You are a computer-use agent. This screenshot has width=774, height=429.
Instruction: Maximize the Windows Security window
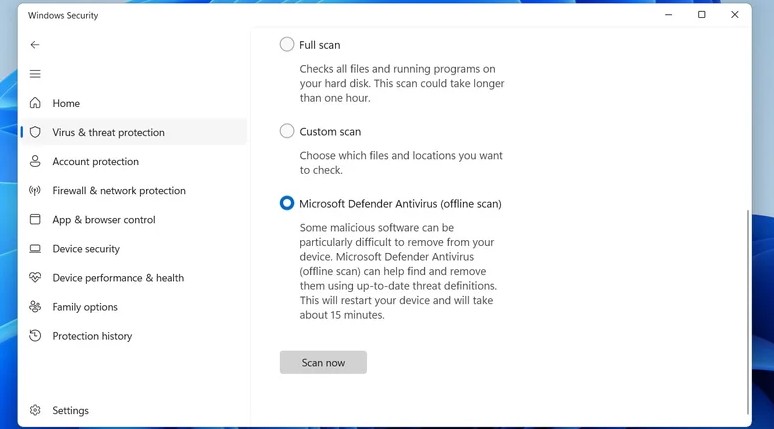(x=701, y=15)
